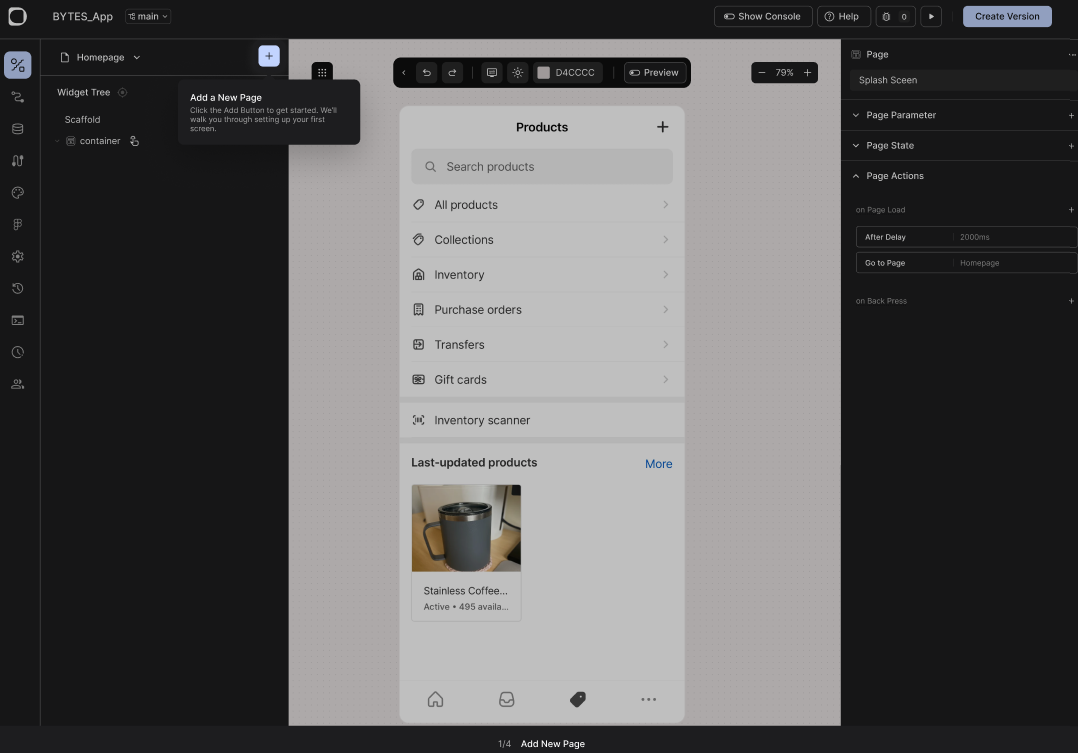Open the action flow icon in the sidebar
This screenshot has height=753, width=1078.
[18, 97]
